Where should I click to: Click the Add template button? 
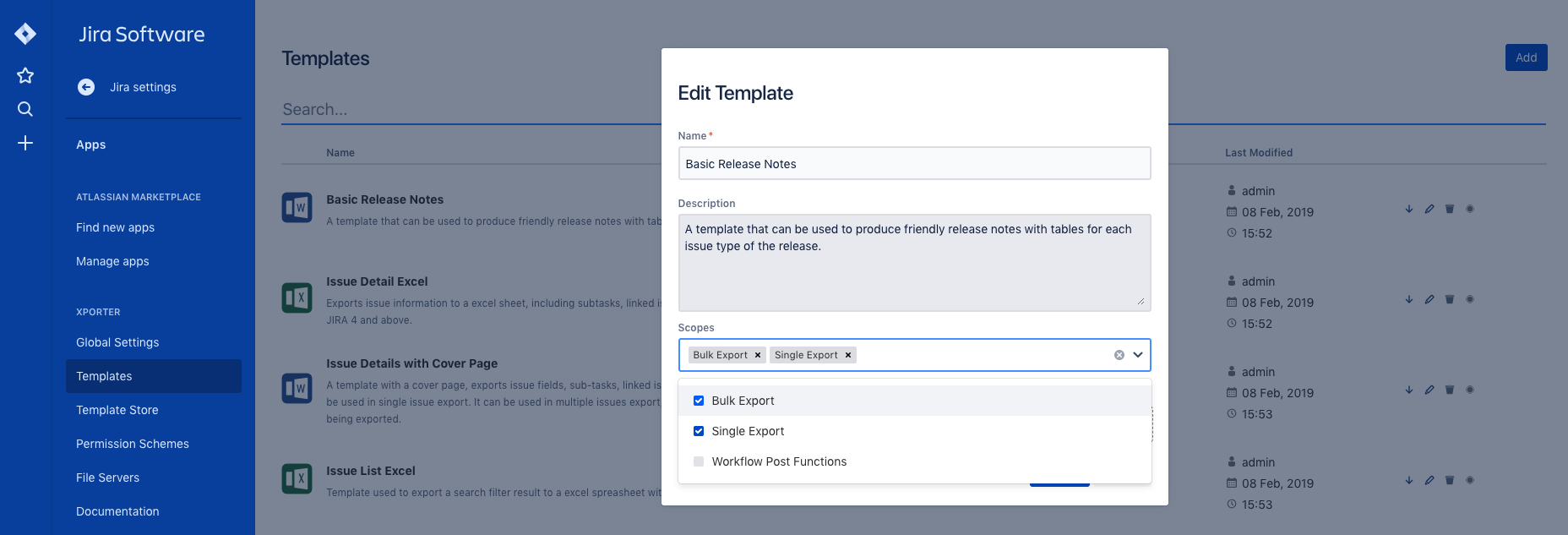pos(1526,57)
